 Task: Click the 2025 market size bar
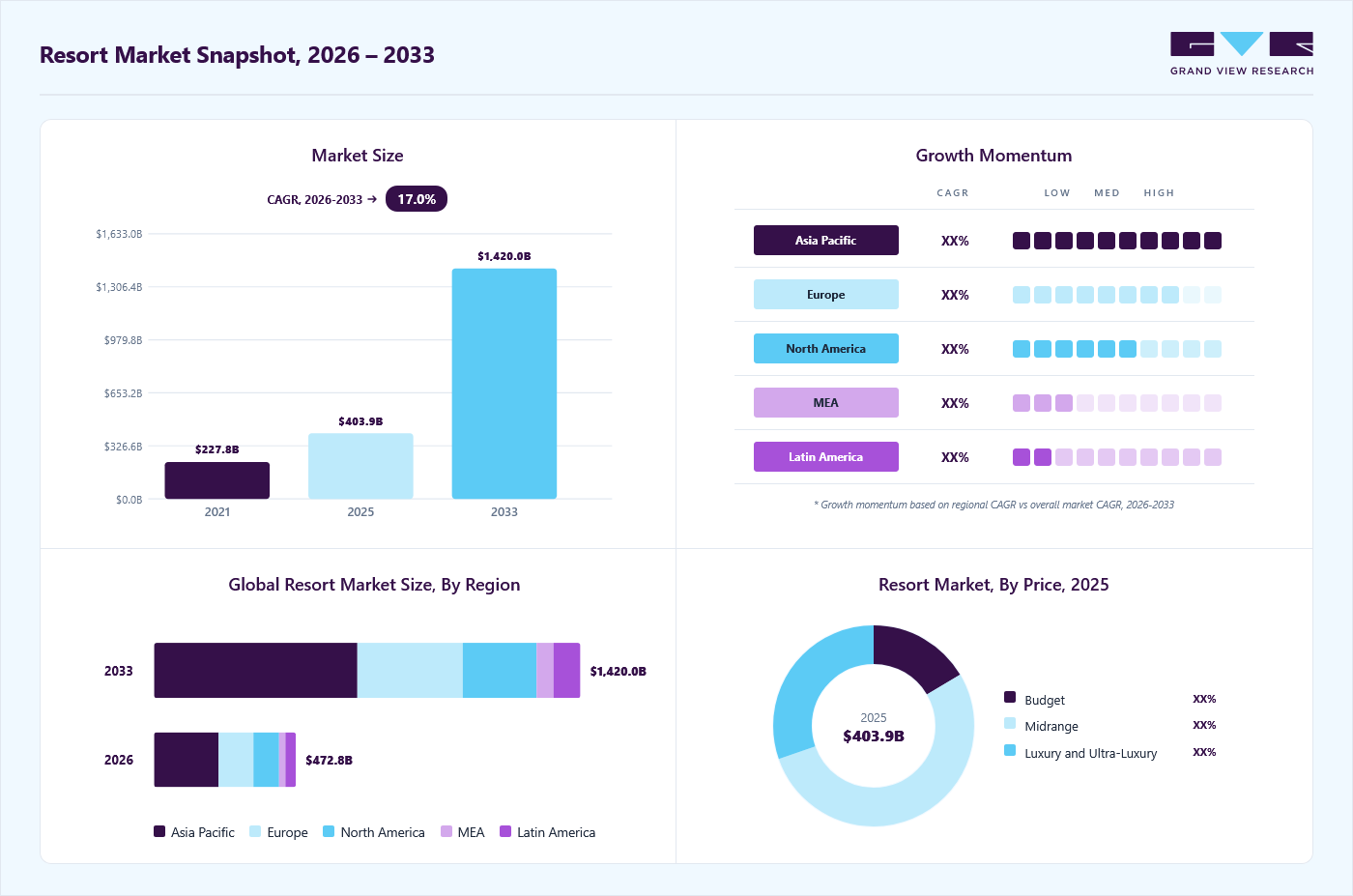click(x=360, y=466)
